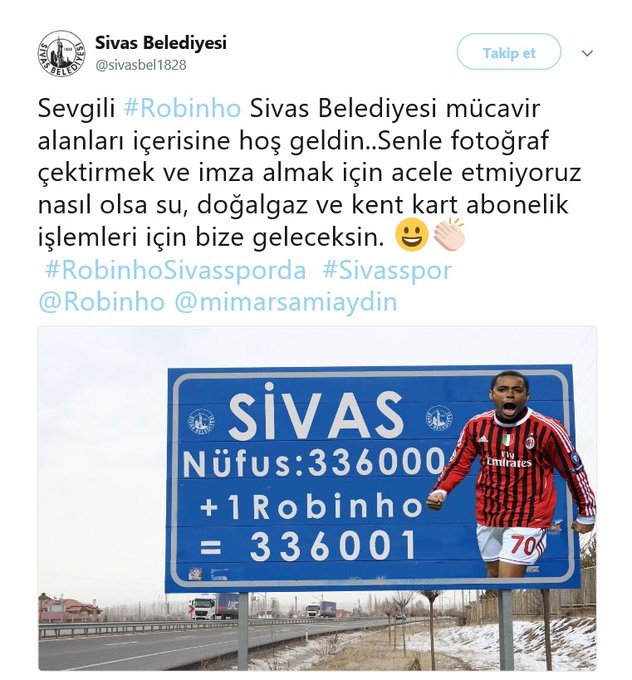The image size is (632, 680).
Task: Click the left municipality logo on sign
Action: [x=201, y=421]
